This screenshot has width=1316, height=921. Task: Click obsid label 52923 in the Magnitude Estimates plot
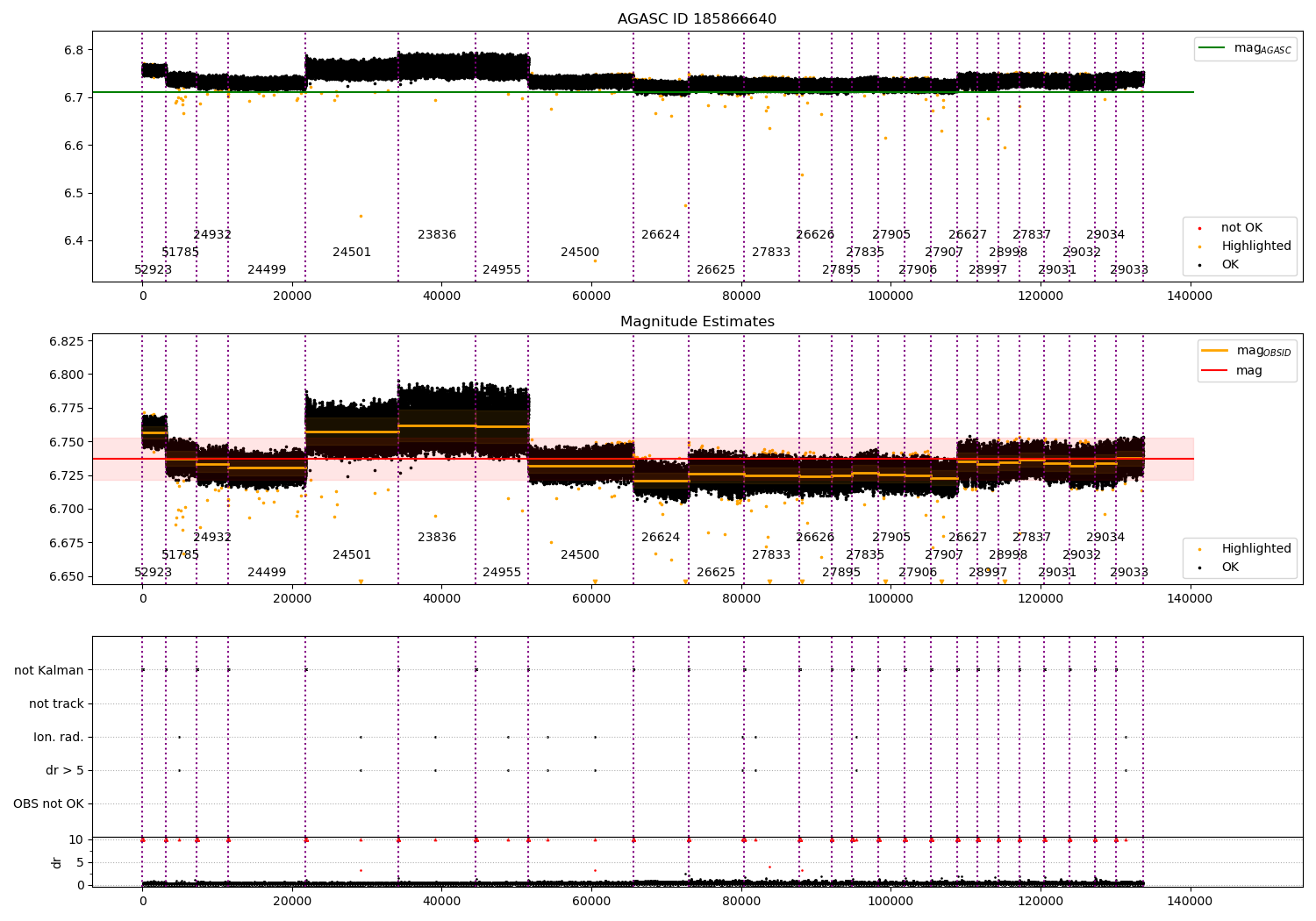(154, 573)
